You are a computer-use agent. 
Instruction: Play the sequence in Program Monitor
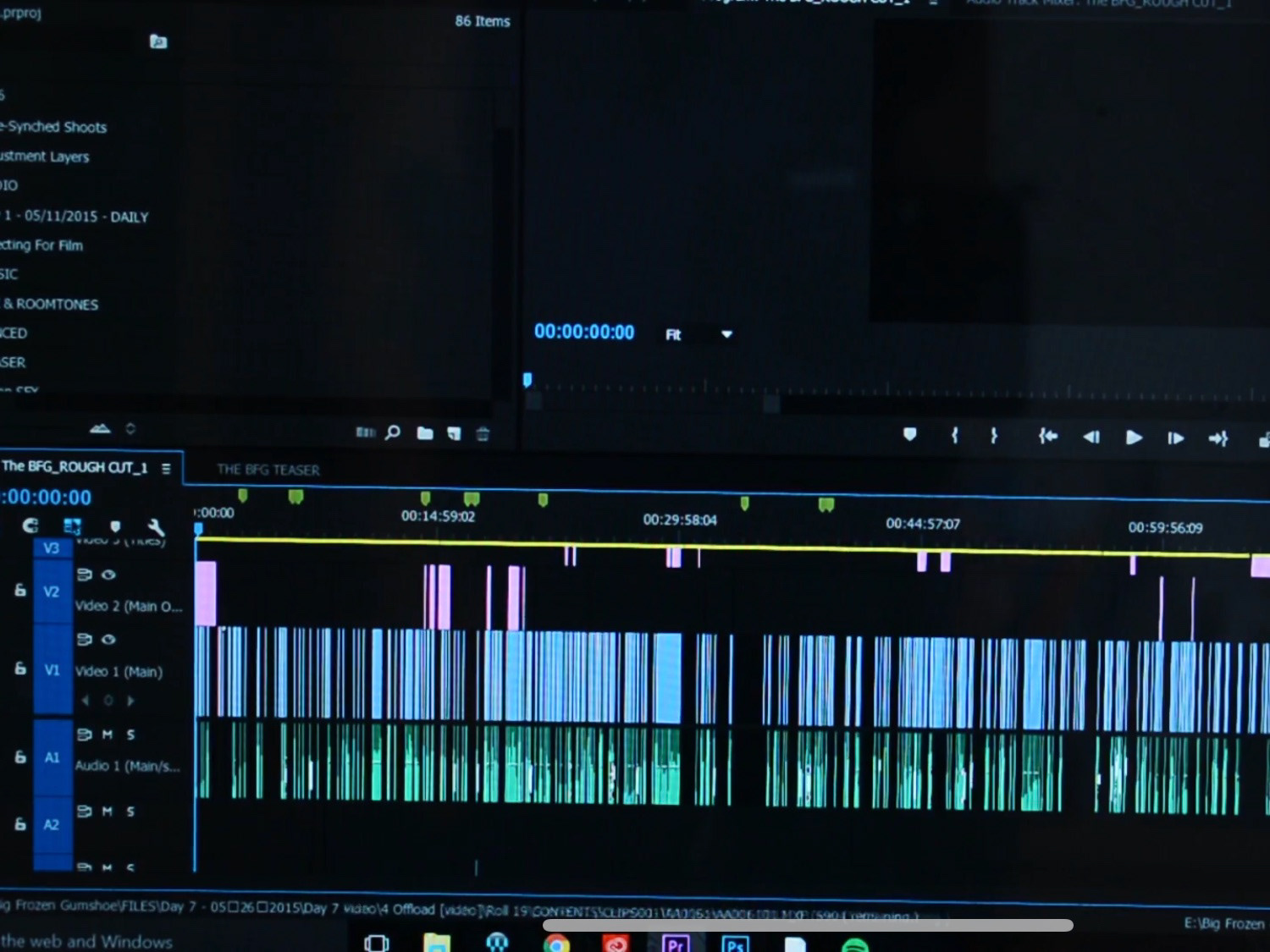pyautogui.click(x=1134, y=437)
